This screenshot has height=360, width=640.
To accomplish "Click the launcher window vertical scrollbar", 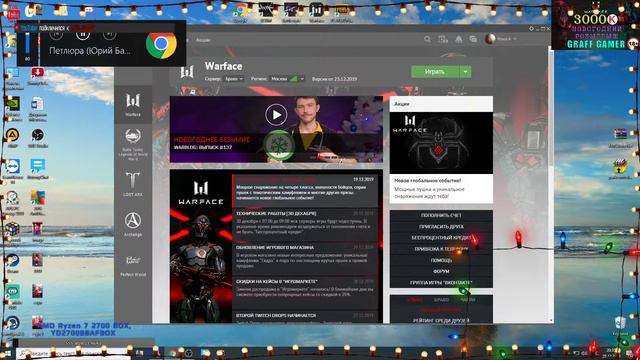I will tap(551, 184).
